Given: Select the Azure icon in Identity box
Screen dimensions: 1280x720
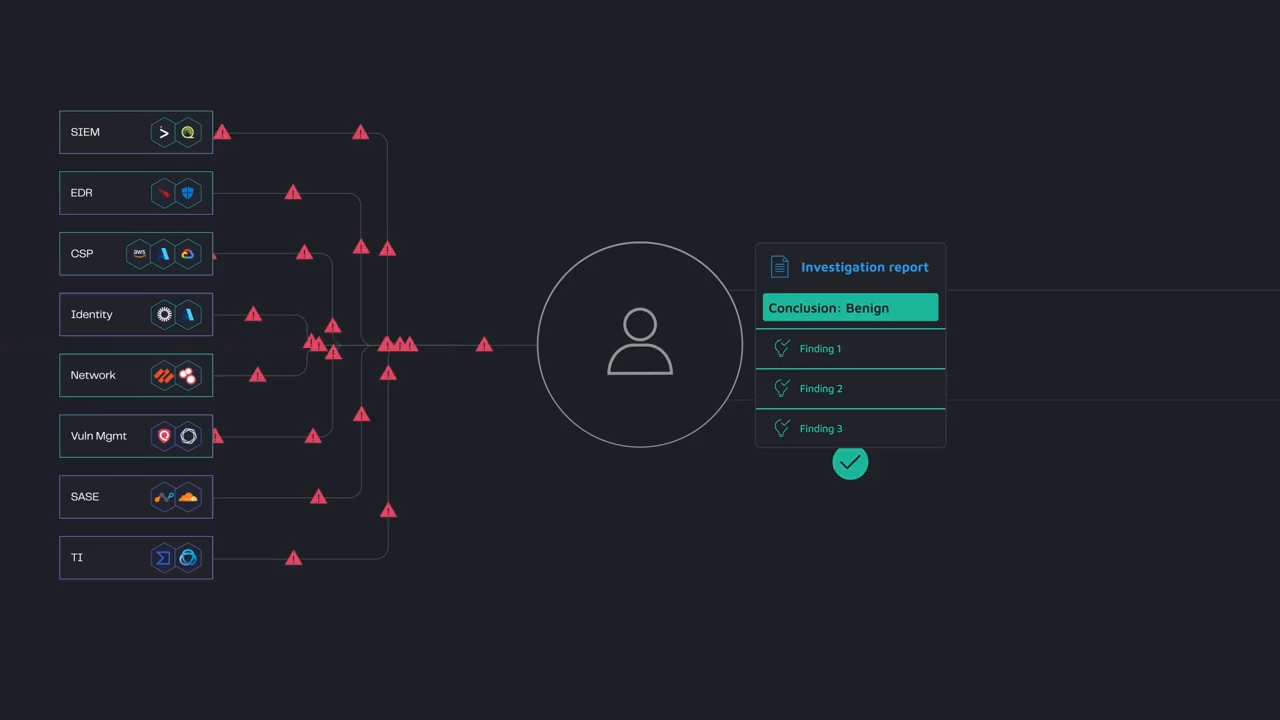Looking at the screenshot, I should 188,315.
